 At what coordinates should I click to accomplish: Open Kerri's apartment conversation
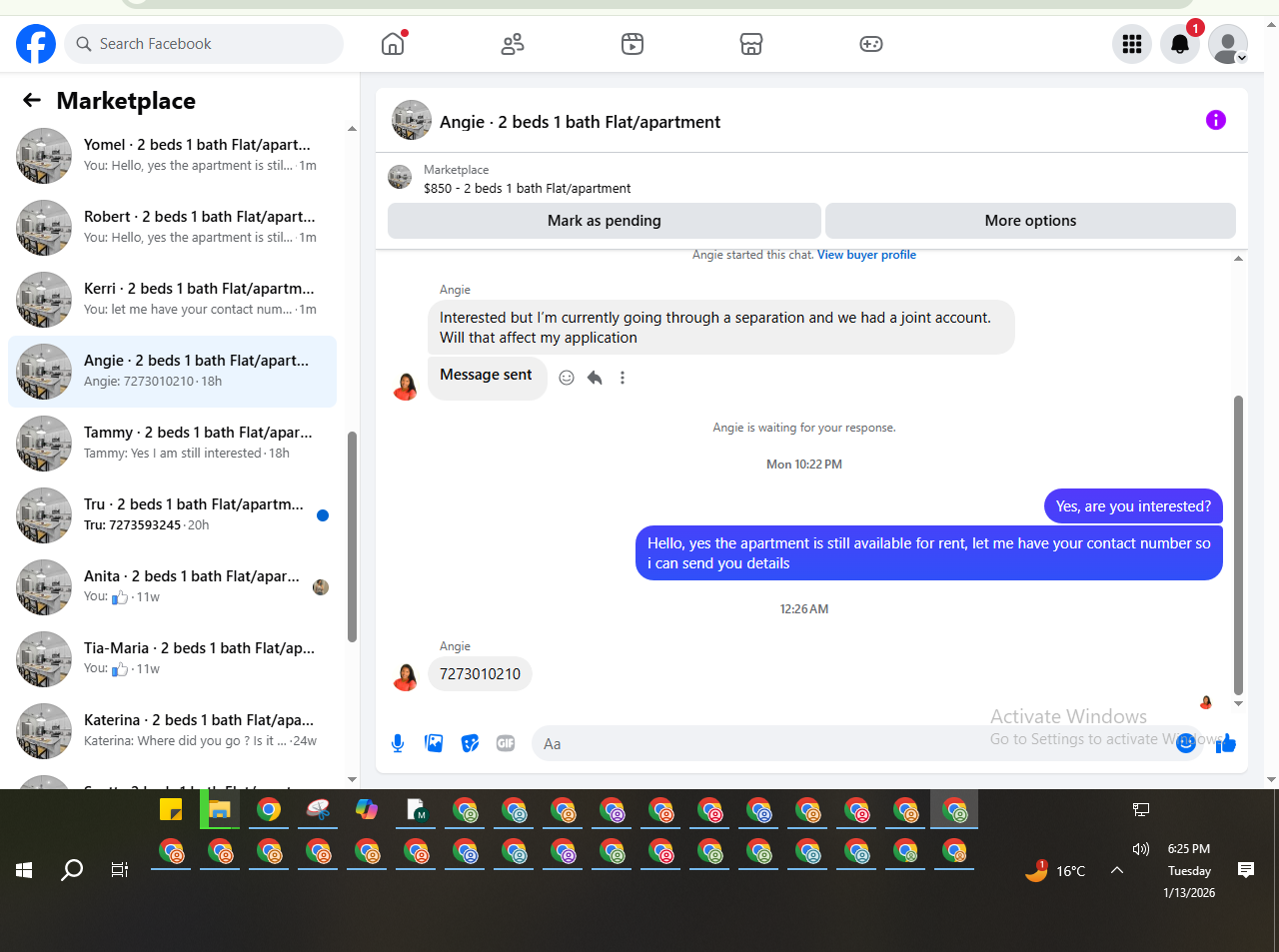[x=172, y=300]
